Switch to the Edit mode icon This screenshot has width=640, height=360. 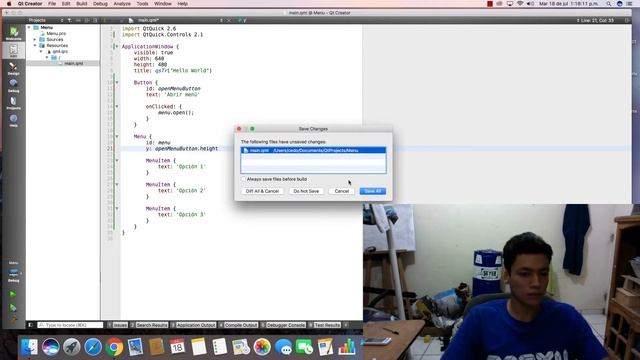(x=13, y=51)
